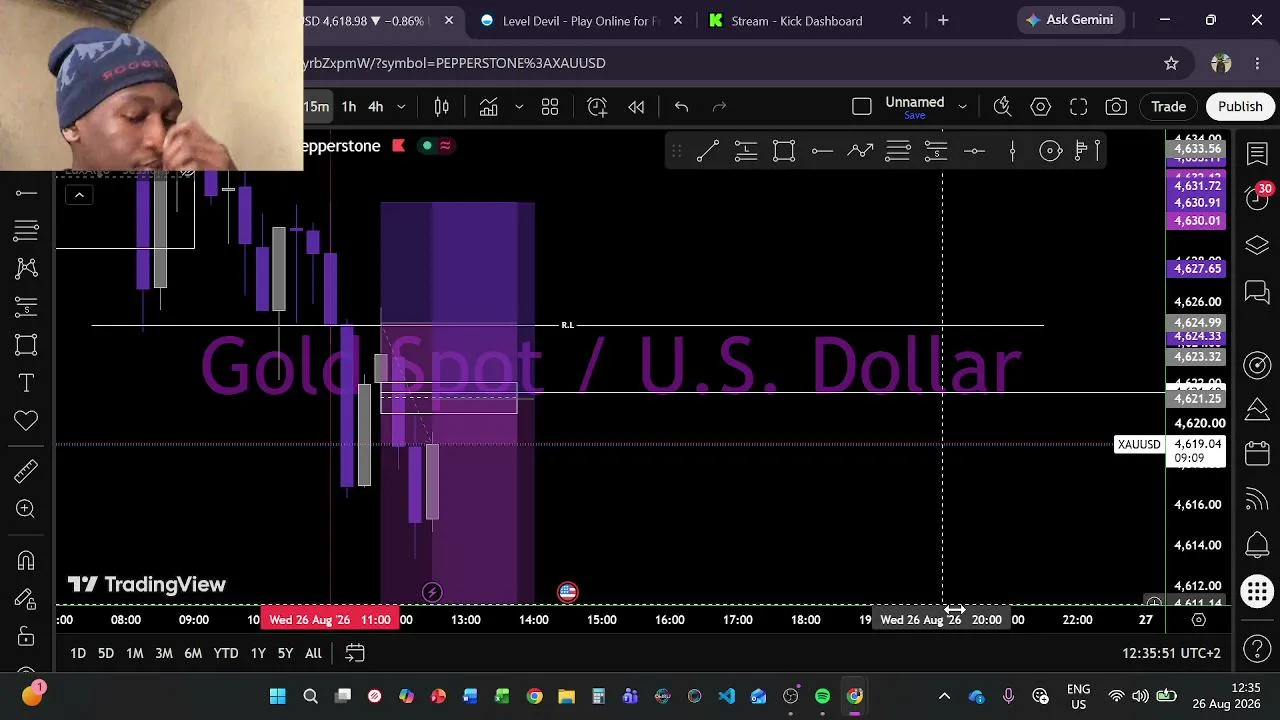The height and width of the screenshot is (720, 1280).
Task: Toggle lock all drawings
Action: pos(26,637)
